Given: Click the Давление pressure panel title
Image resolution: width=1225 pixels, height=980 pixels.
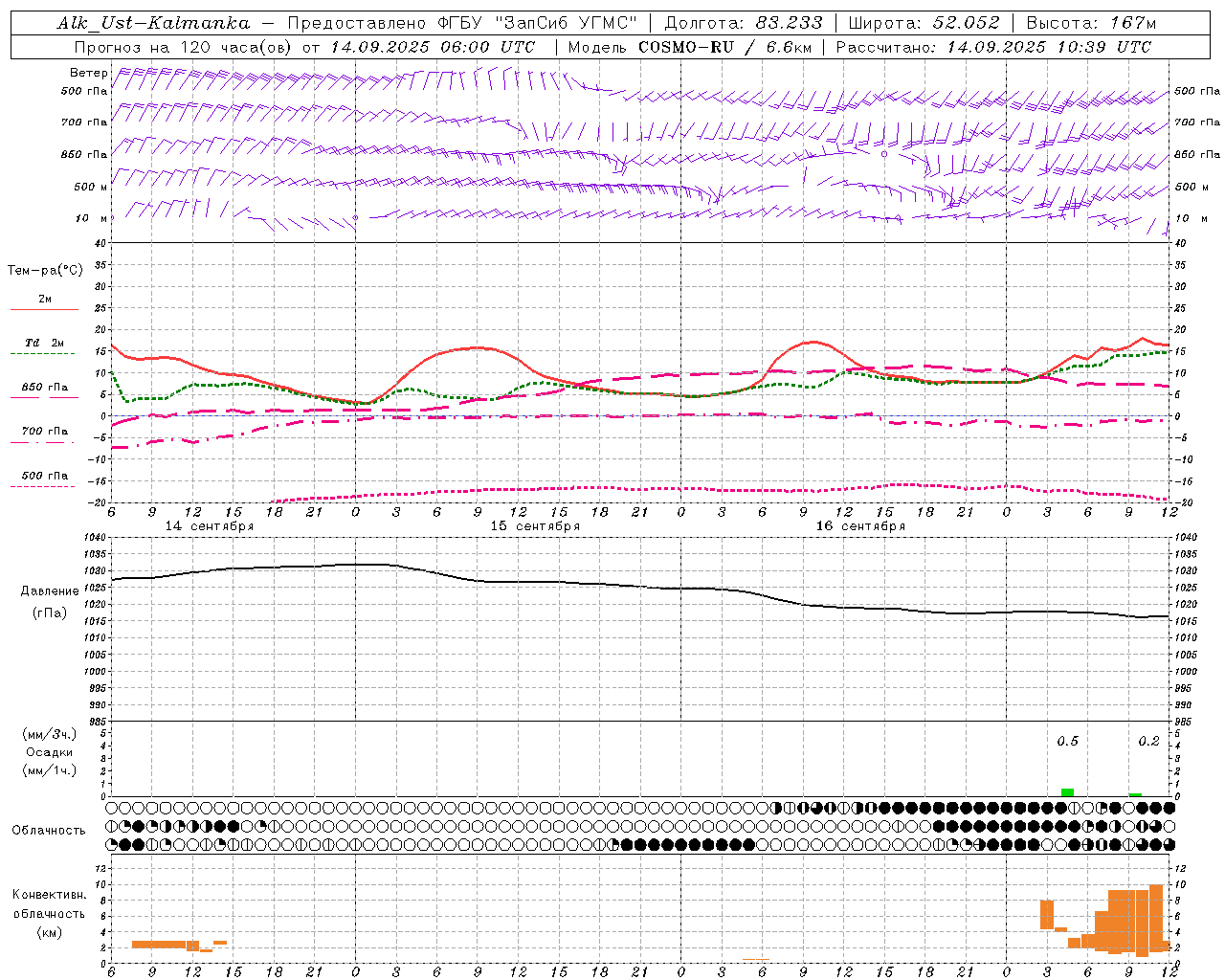Looking at the screenshot, I should 48,591.
